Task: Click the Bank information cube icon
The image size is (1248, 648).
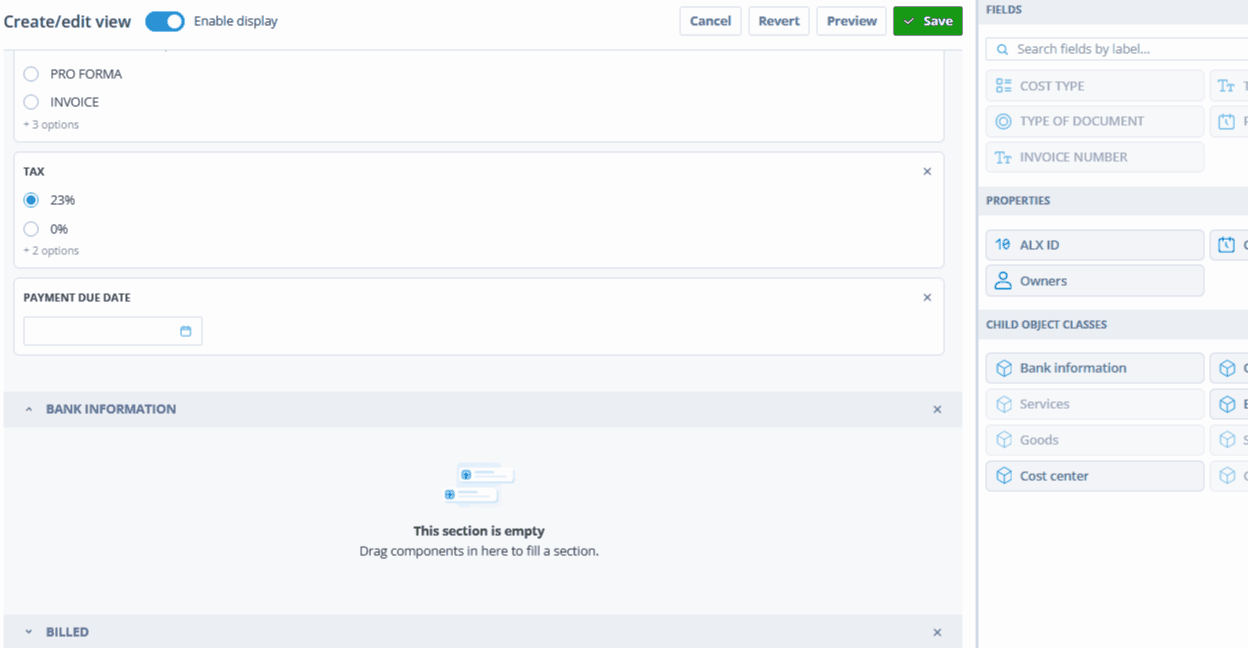Action: pyautogui.click(x=1004, y=368)
